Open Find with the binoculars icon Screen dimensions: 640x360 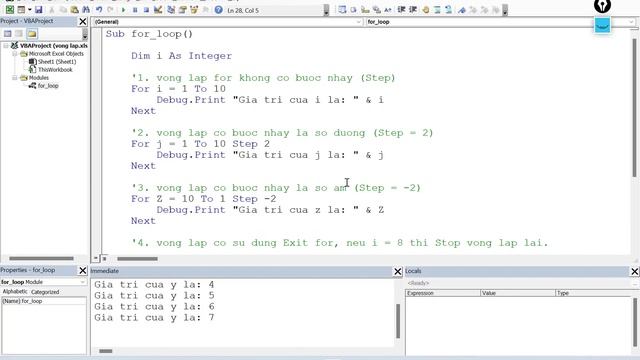(86, 10)
